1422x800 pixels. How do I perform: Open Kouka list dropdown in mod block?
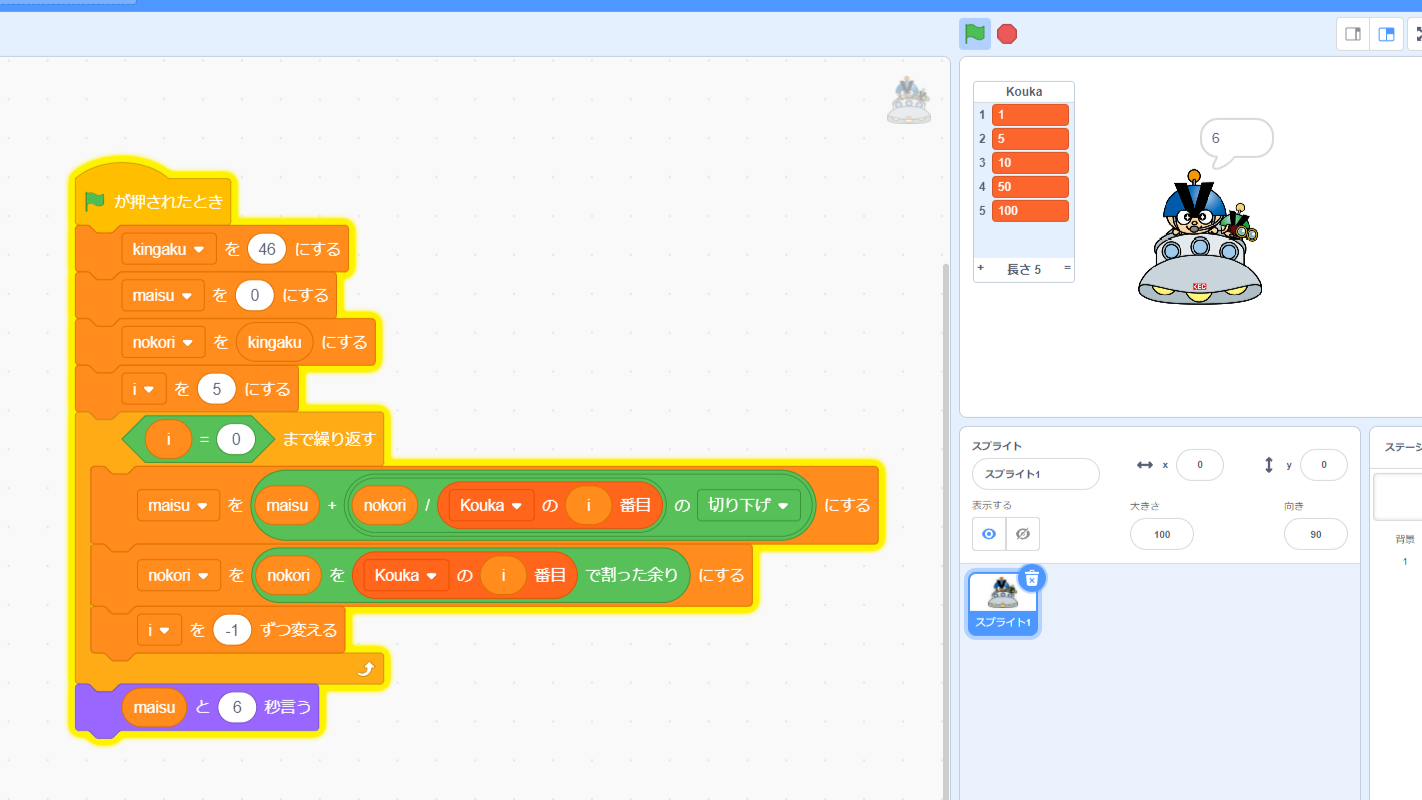point(406,575)
